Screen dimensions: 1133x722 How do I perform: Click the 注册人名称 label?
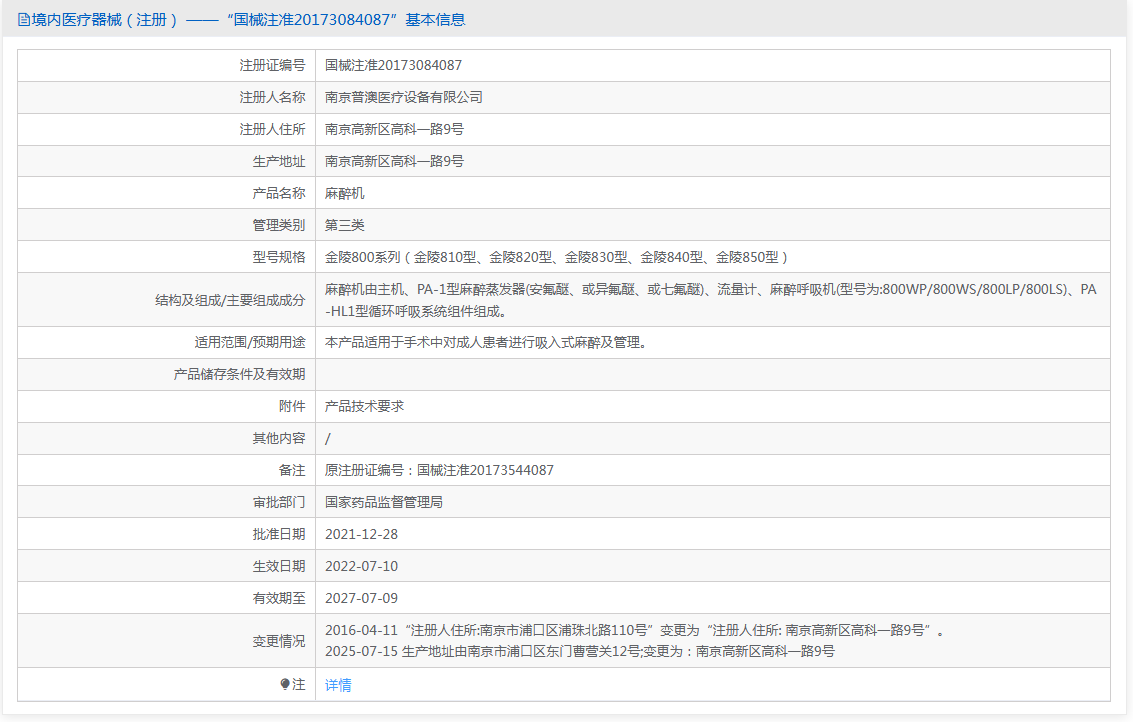[272, 98]
